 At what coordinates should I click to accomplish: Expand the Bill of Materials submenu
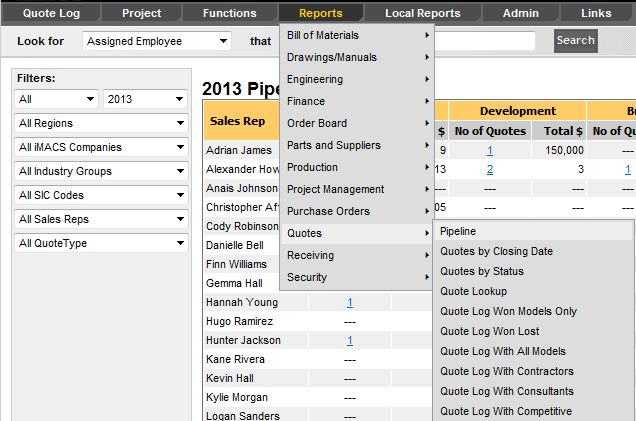coord(357,35)
